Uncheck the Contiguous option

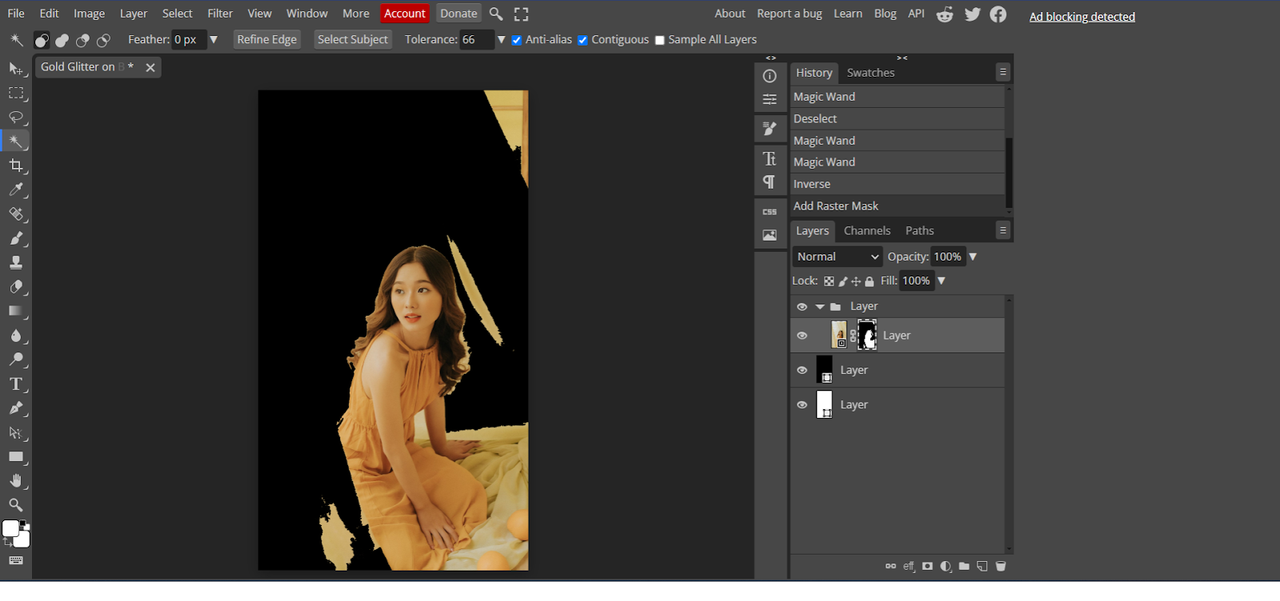(x=583, y=40)
